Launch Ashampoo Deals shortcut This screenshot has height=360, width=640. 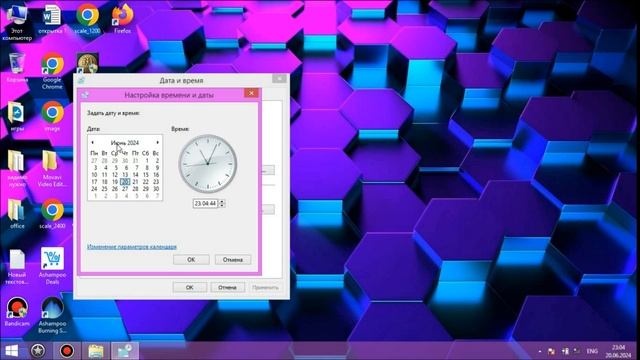(x=52, y=266)
